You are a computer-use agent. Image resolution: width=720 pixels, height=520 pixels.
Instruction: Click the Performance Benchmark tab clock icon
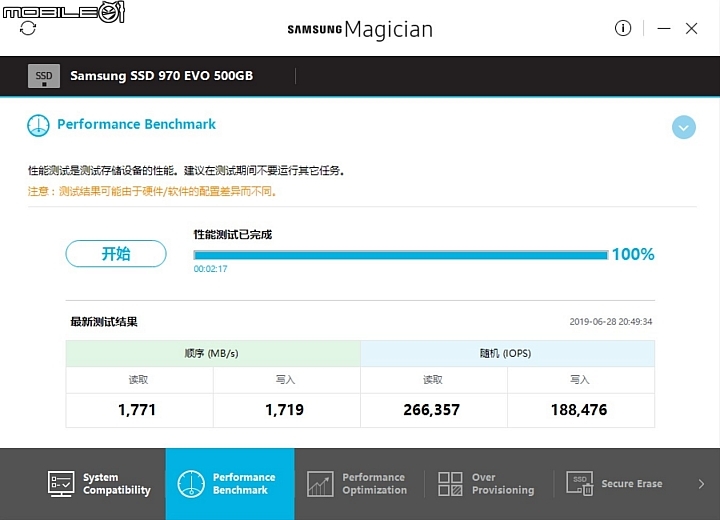pos(191,484)
